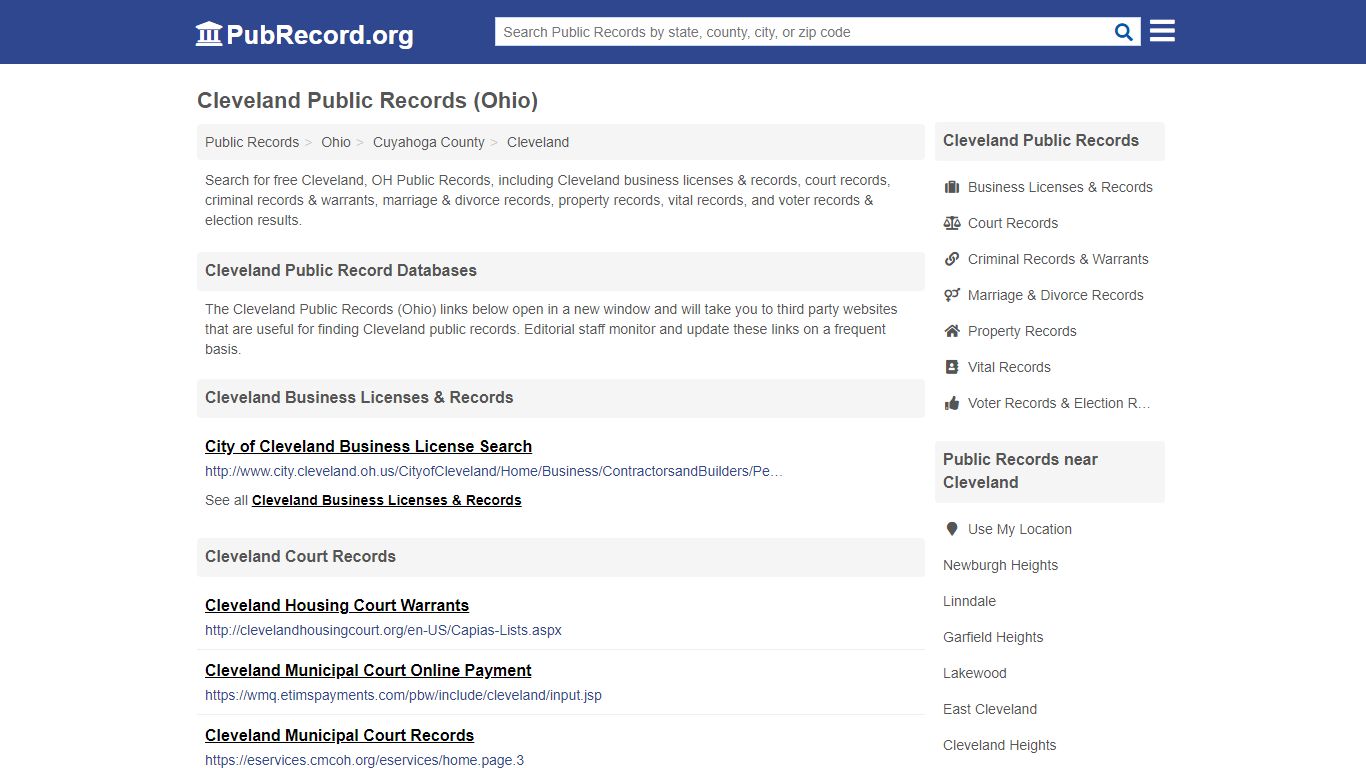The image size is (1366, 768).
Task: Click the PubRecord.org site name text
Action: [x=320, y=35]
